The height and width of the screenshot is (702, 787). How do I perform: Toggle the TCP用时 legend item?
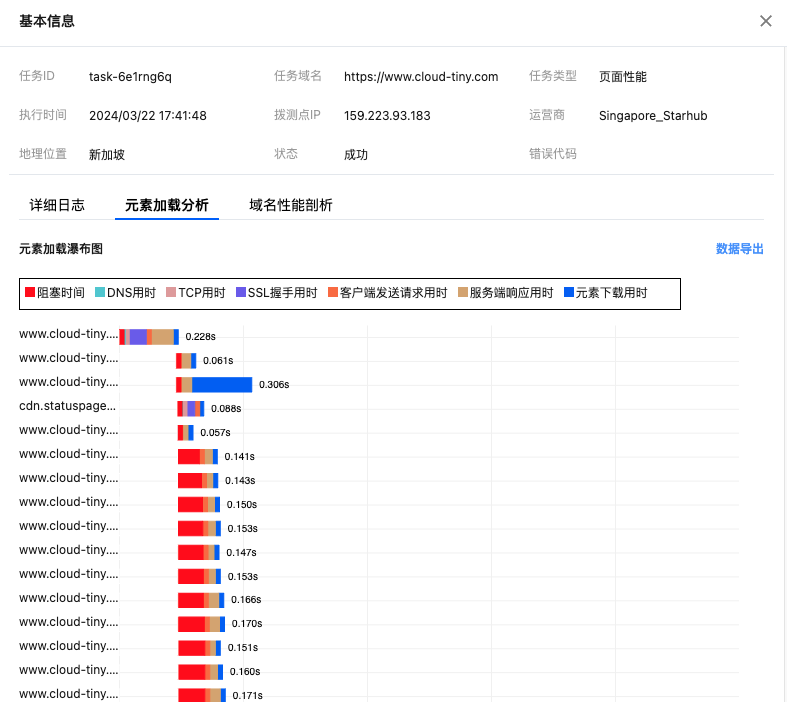pyautogui.click(x=195, y=293)
